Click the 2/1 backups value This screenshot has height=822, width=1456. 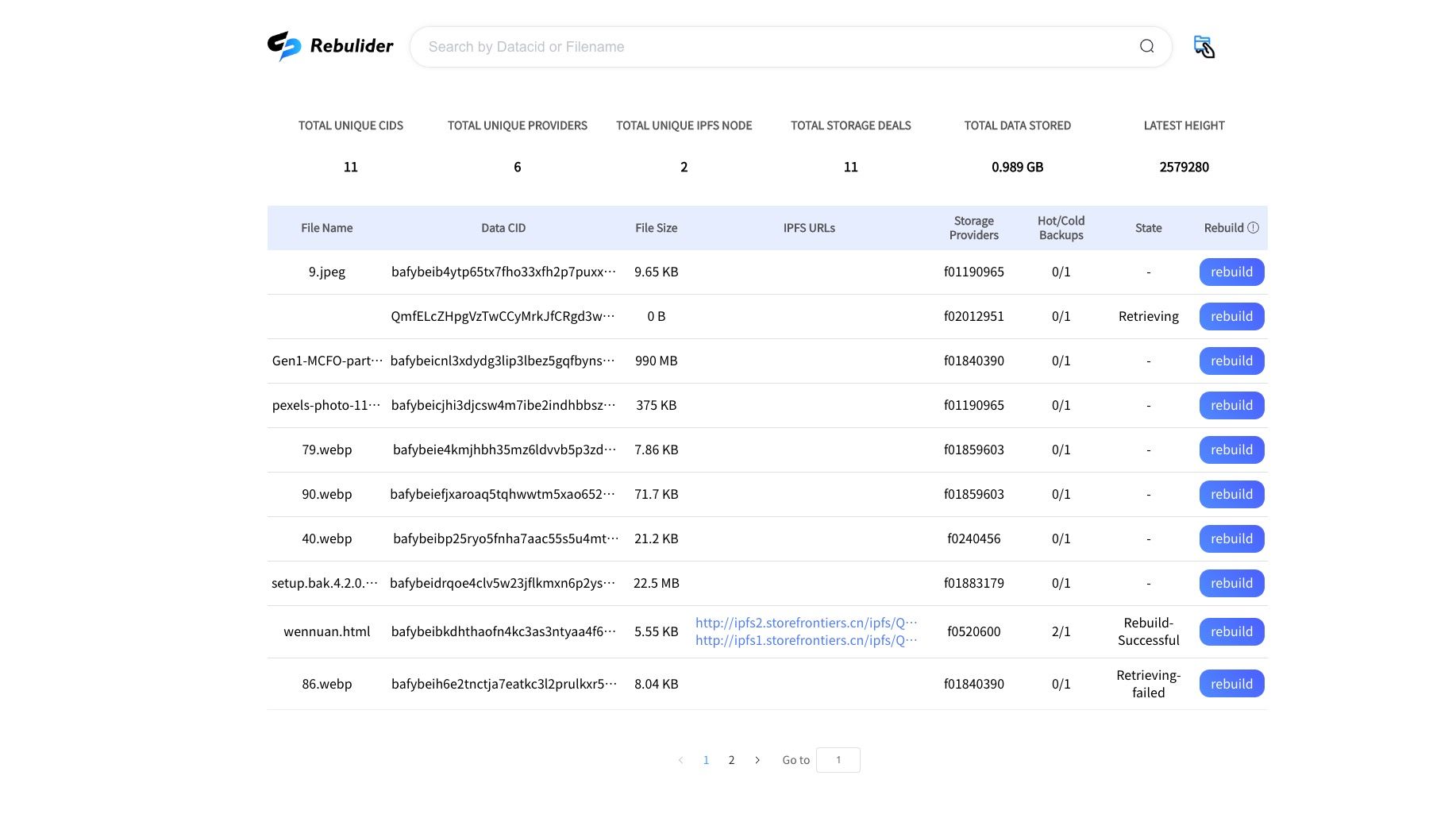[x=1061, y=631]
